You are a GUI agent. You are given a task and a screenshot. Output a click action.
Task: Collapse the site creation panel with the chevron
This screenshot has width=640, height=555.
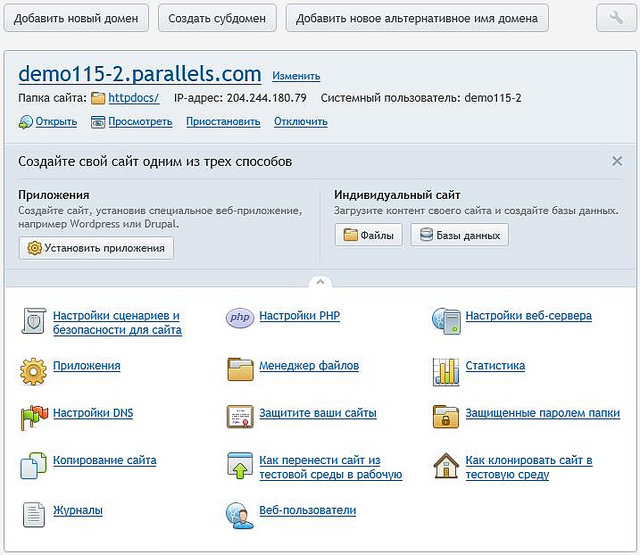[320, 282]
